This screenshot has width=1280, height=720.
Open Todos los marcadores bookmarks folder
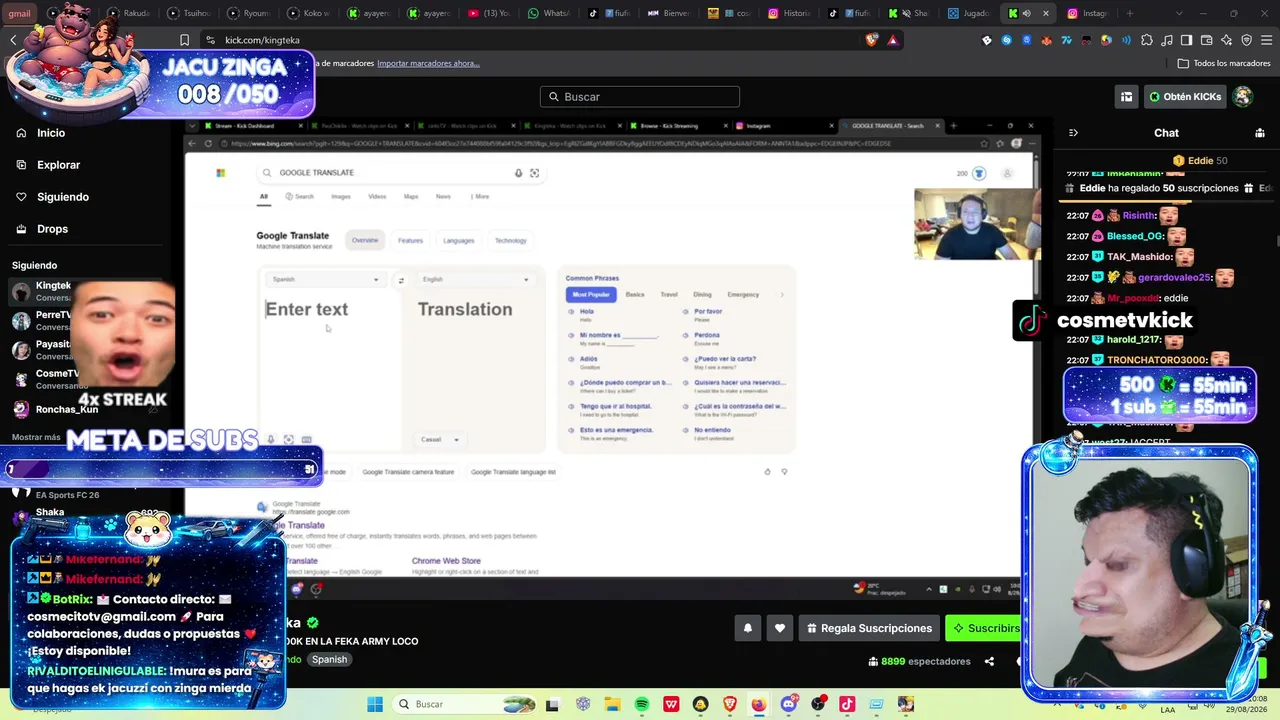[x=1224, y=63]
